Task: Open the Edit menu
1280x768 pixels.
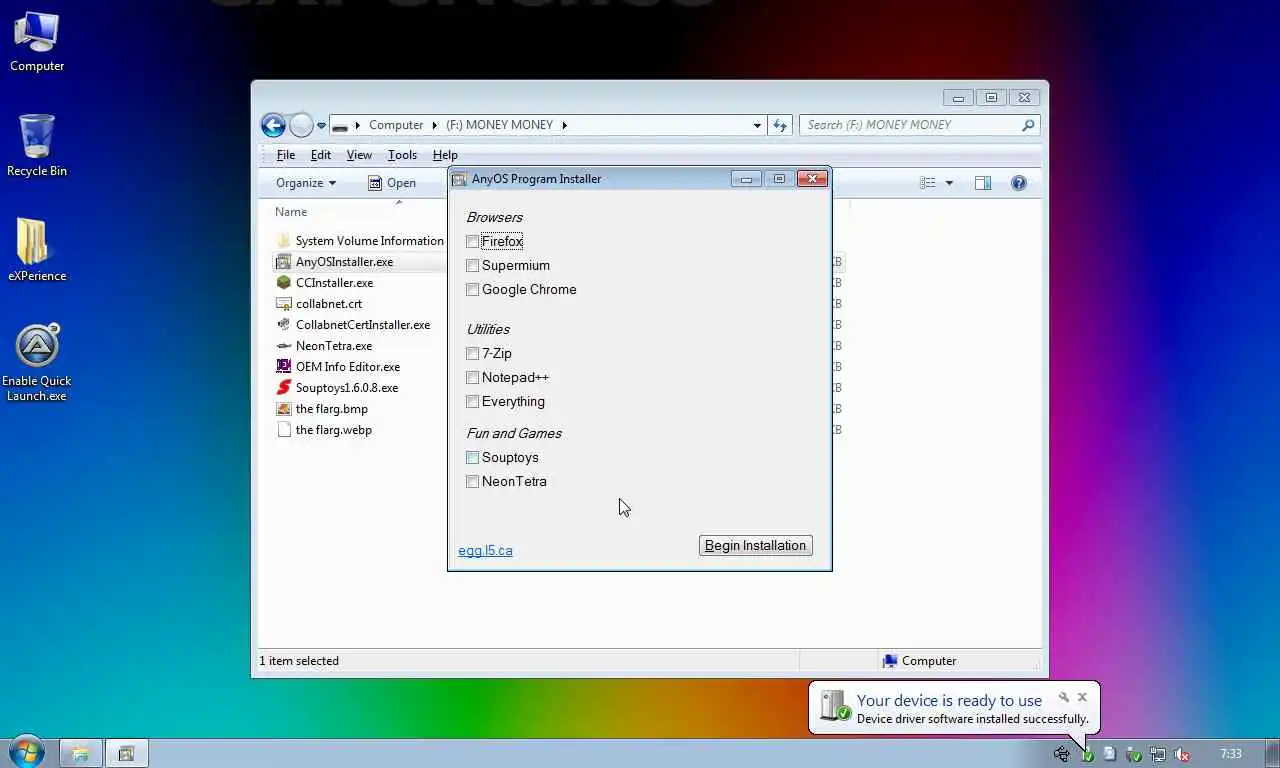Action: [x=321, y=155]
